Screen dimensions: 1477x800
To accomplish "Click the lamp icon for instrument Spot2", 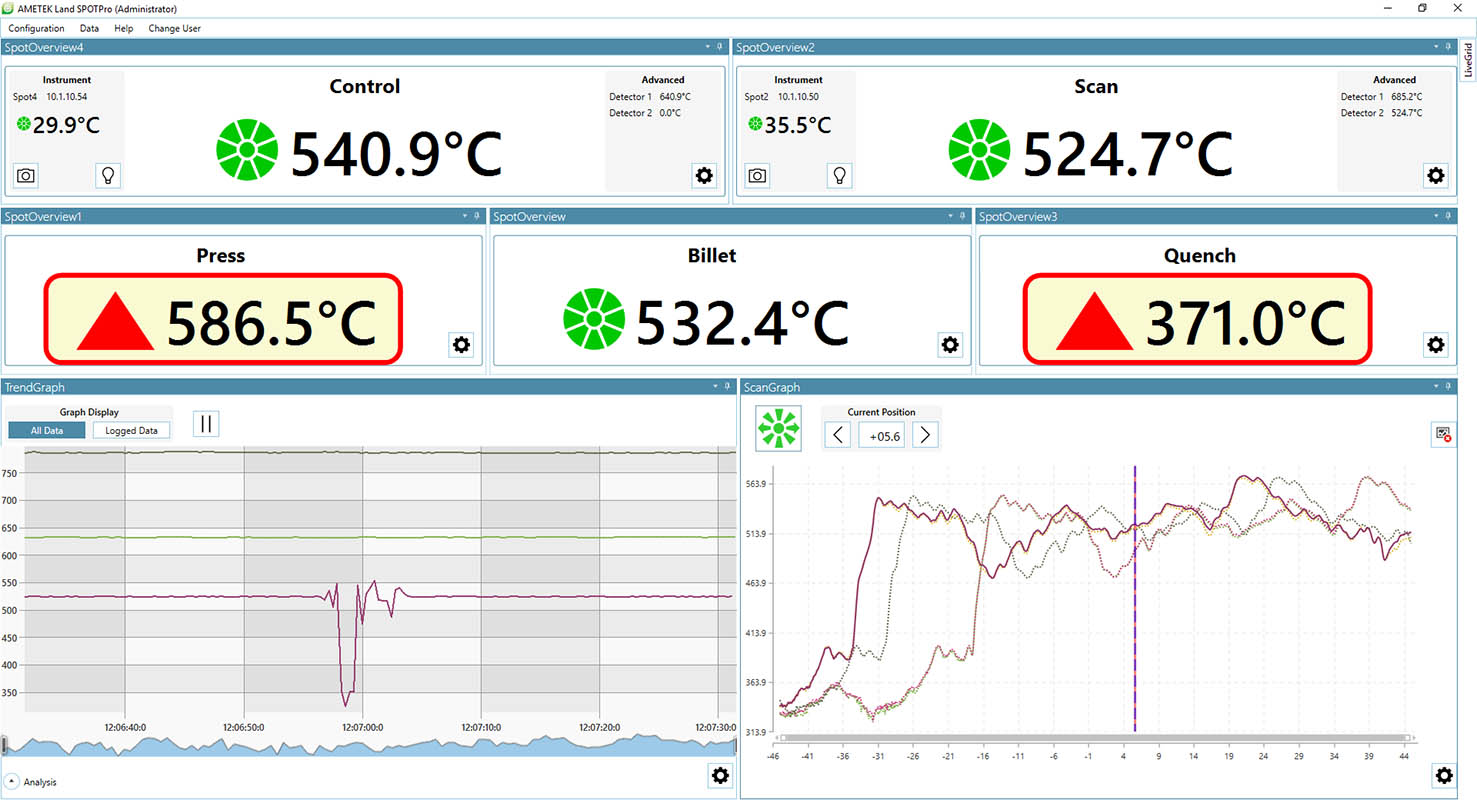I will (839, 175).
